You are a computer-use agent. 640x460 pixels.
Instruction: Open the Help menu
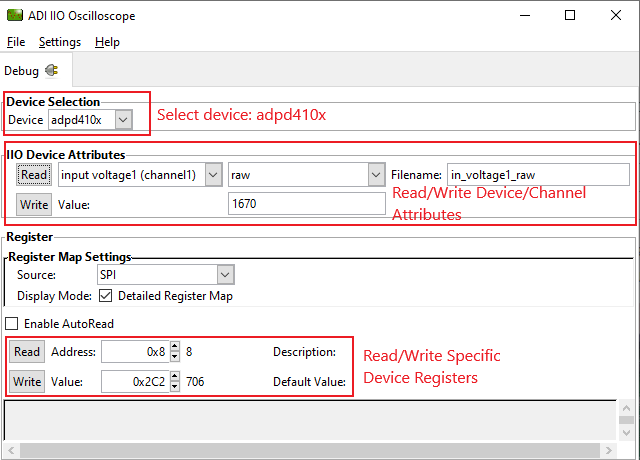pos(107,42)
